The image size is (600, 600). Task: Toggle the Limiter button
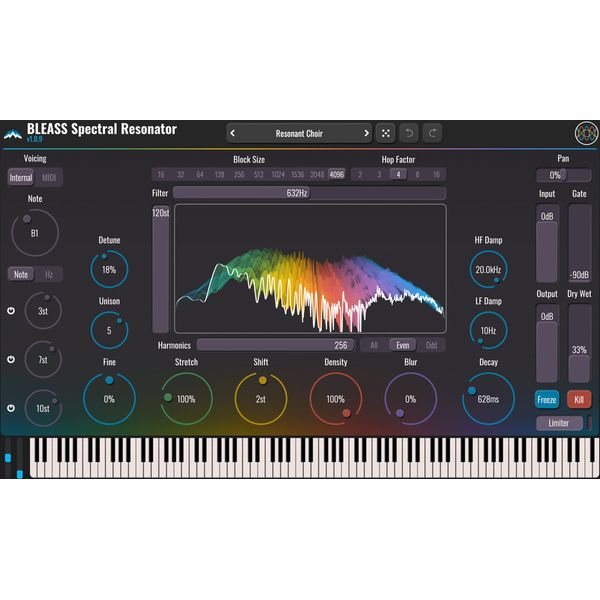[559, 423]
